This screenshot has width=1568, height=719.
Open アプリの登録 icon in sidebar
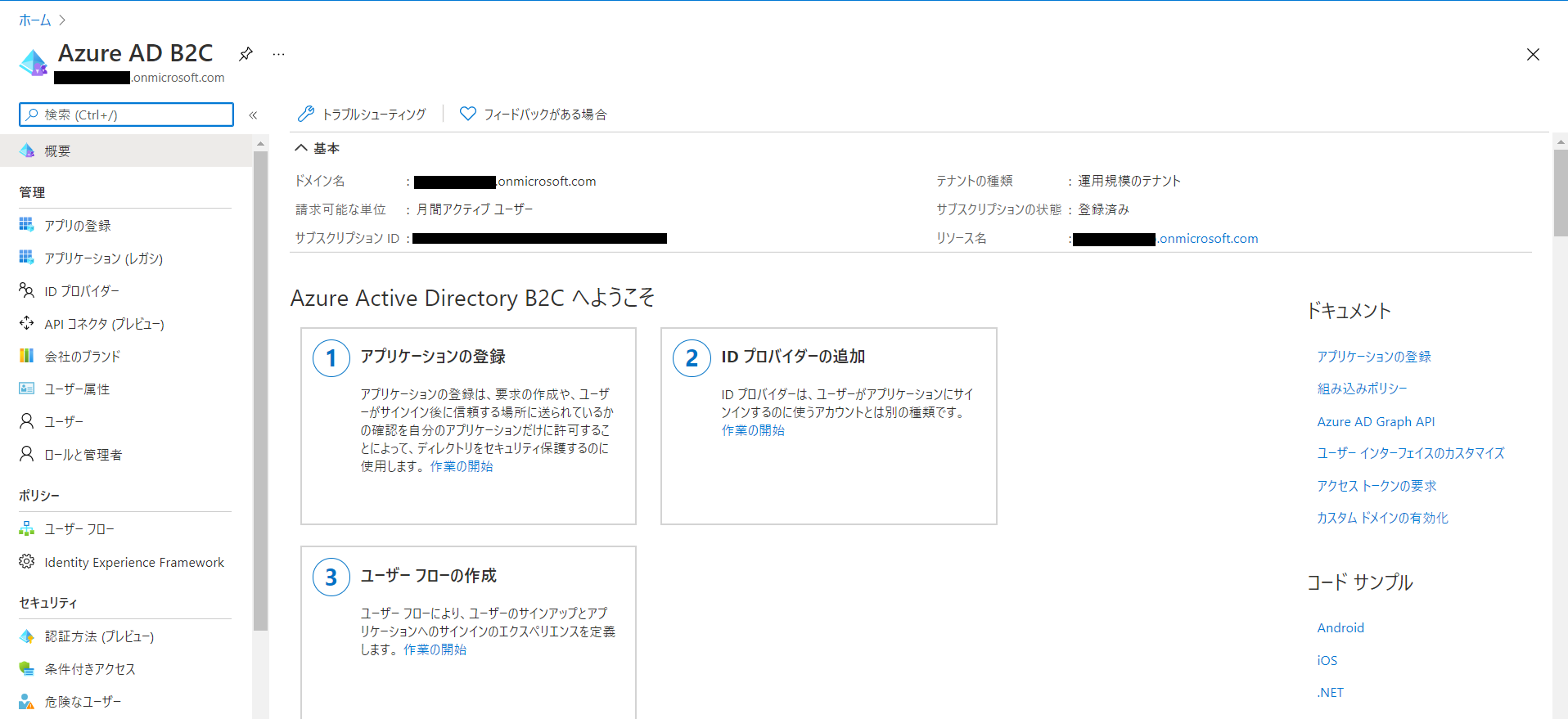pos(27,225)
